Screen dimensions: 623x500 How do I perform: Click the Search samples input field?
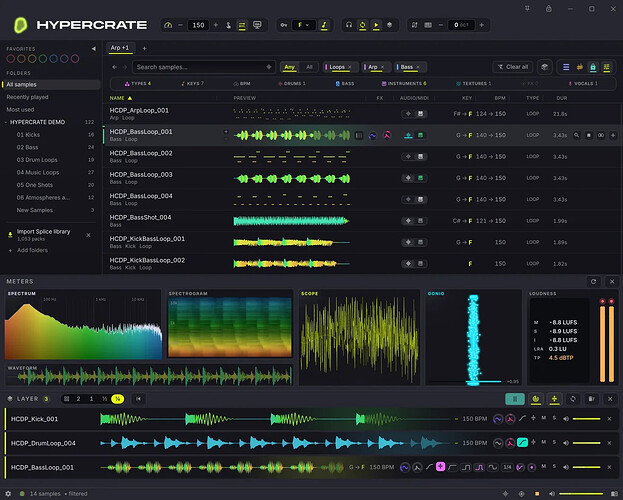[x=204, y=67]
